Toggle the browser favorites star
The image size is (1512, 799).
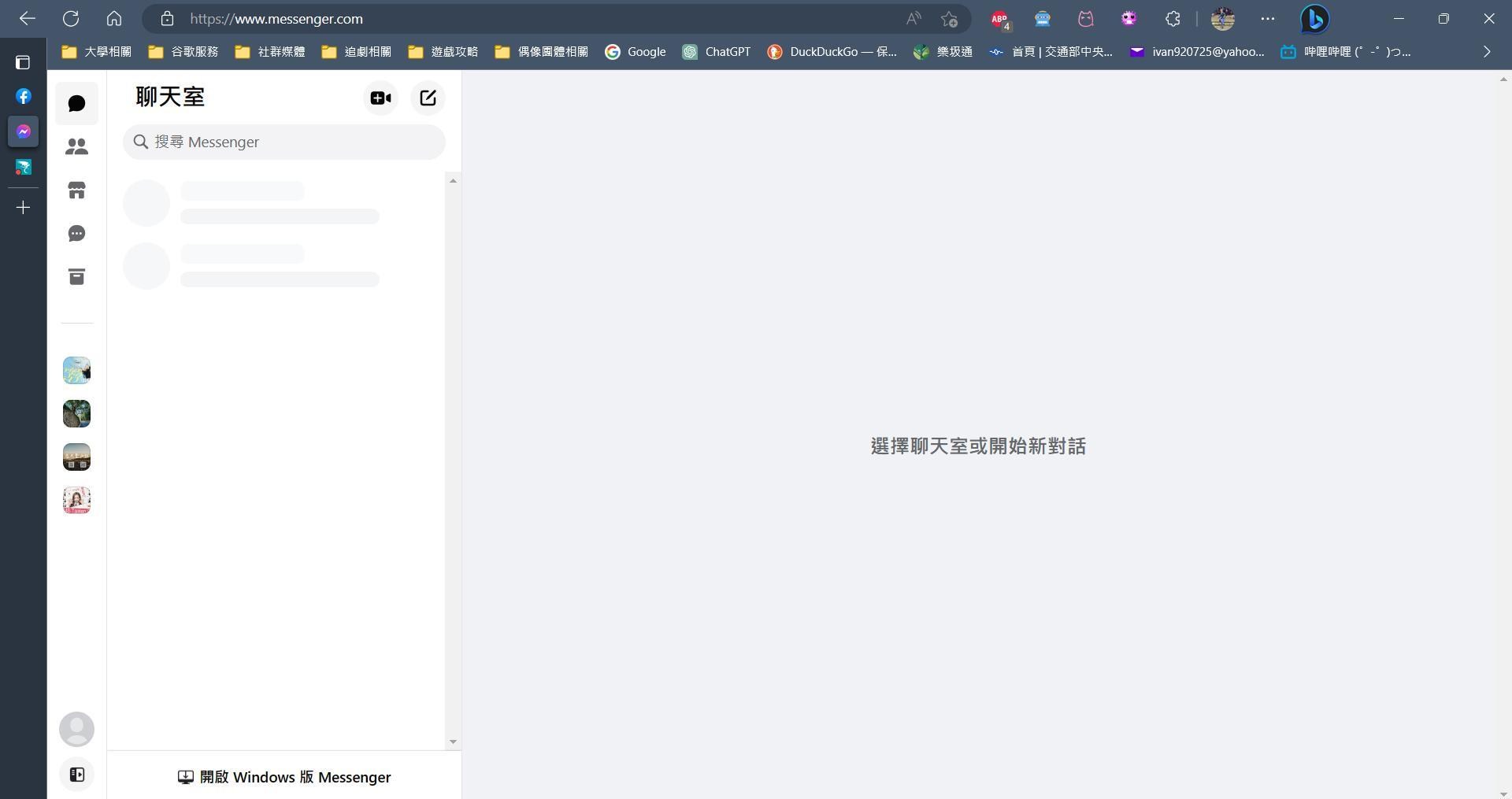pyautogui.click(x=949, y=18)
